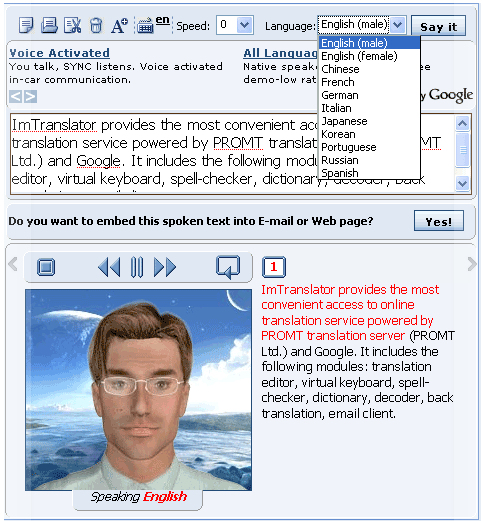Image resolution: width=482 pixels, height=521 pixels.
Task: Click the print icon in toolbar
Action: 49,25
